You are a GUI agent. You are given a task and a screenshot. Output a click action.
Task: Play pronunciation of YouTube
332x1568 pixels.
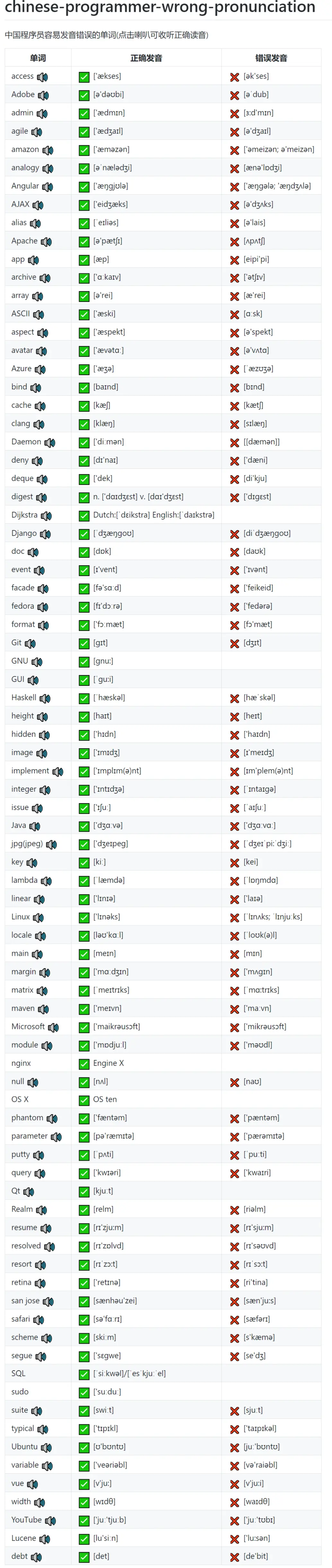(50, 1520)
